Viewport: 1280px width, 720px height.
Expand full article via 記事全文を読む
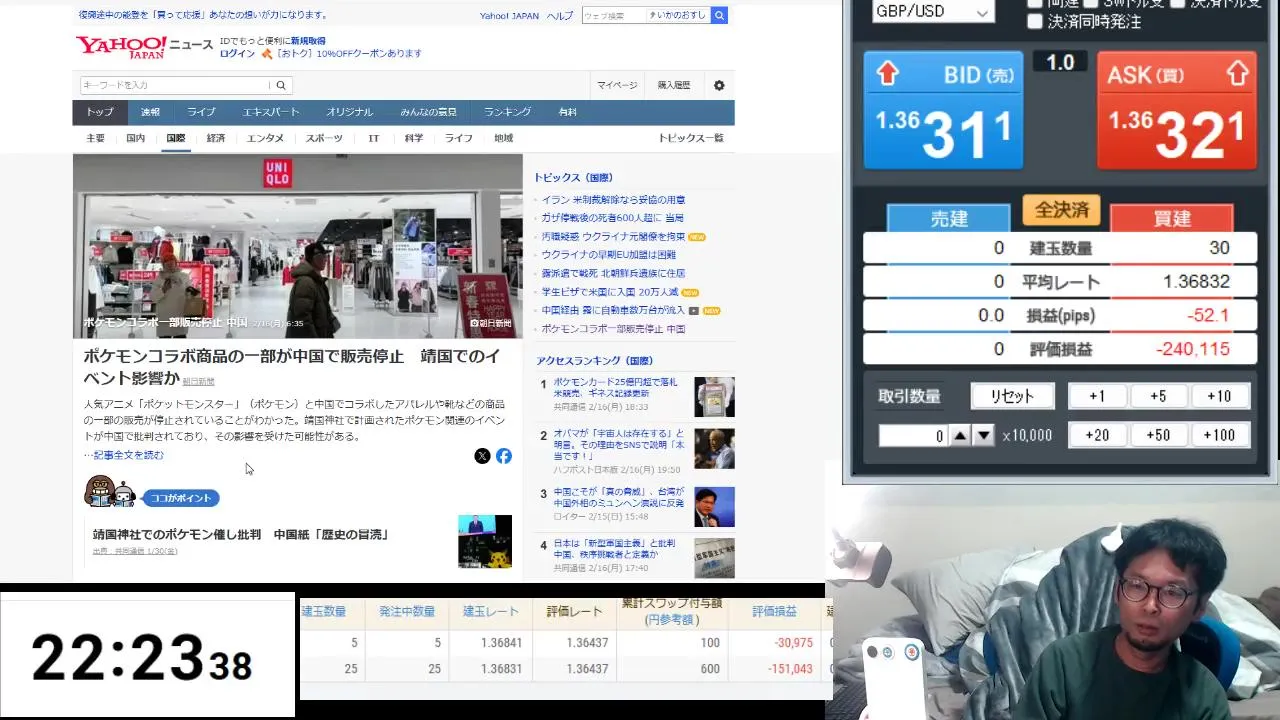coord(124,455)
